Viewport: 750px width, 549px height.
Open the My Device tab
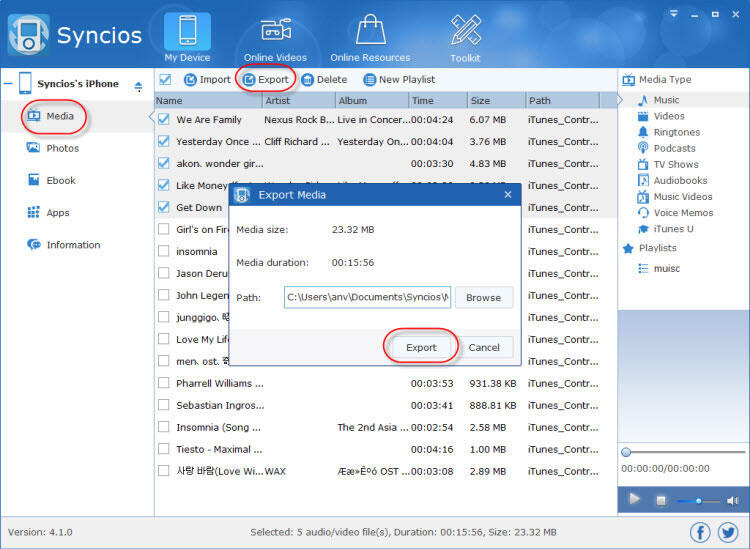tap(187, 37)
